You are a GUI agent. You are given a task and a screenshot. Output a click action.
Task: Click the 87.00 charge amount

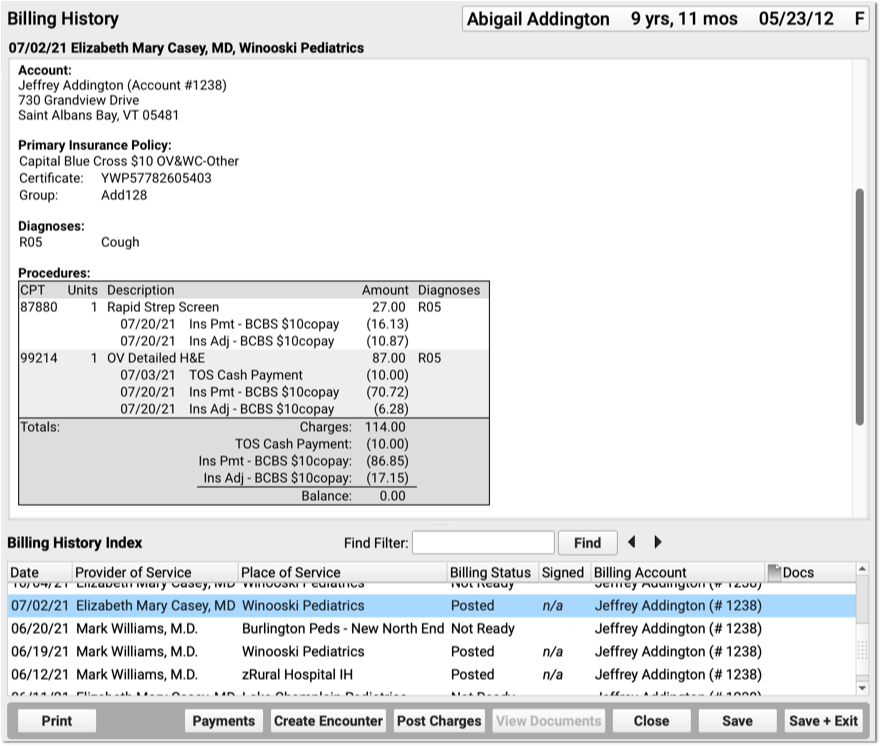388,358
